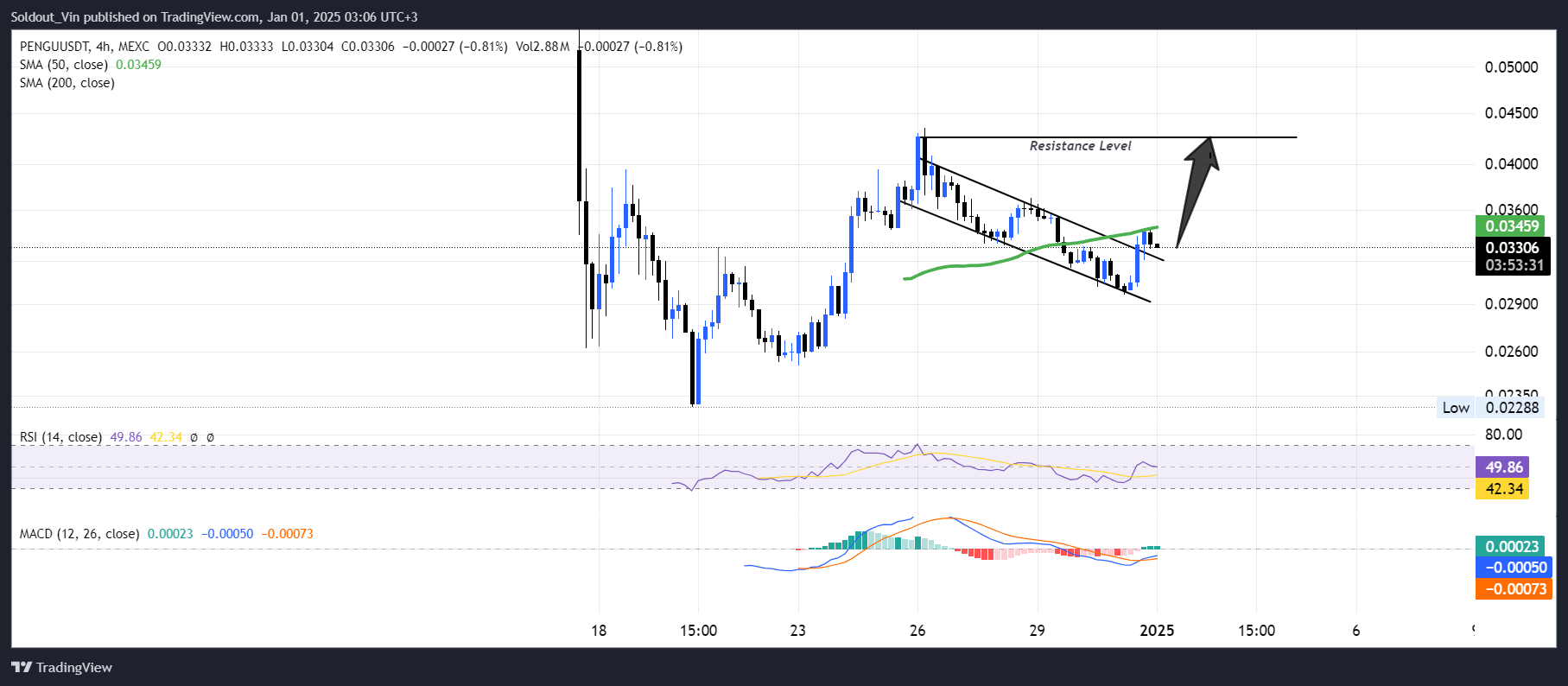Click the RSI (14, close) indicator label
Image resolution: width=1568 pixels, height=686 pixels.
(x=60, y=437)
